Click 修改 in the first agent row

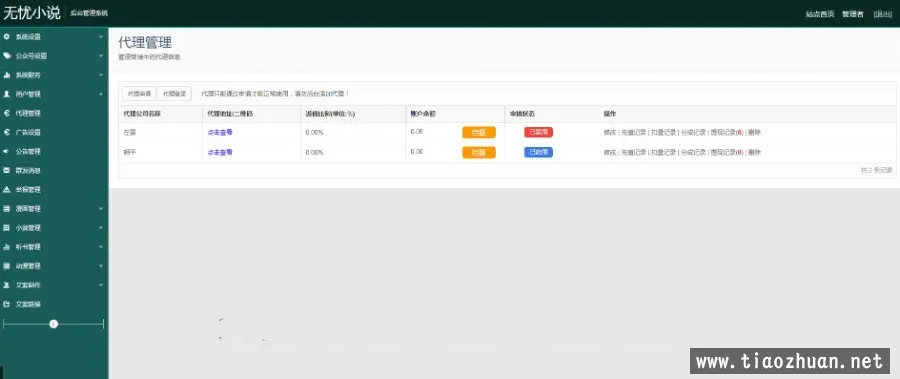coord(610,133)
